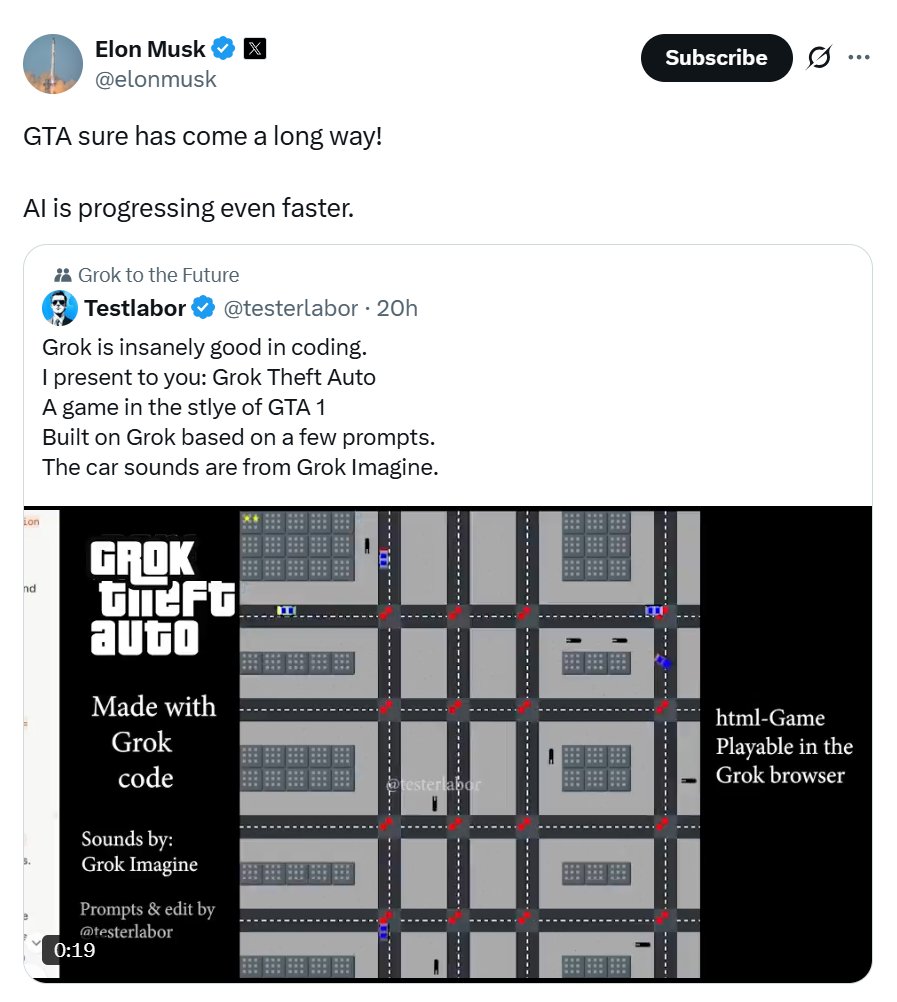Image resolution: width=897 pixels, height=1002 pixels.
Task: Open the @elonmusk handle
Action: (x=156, y=79)
